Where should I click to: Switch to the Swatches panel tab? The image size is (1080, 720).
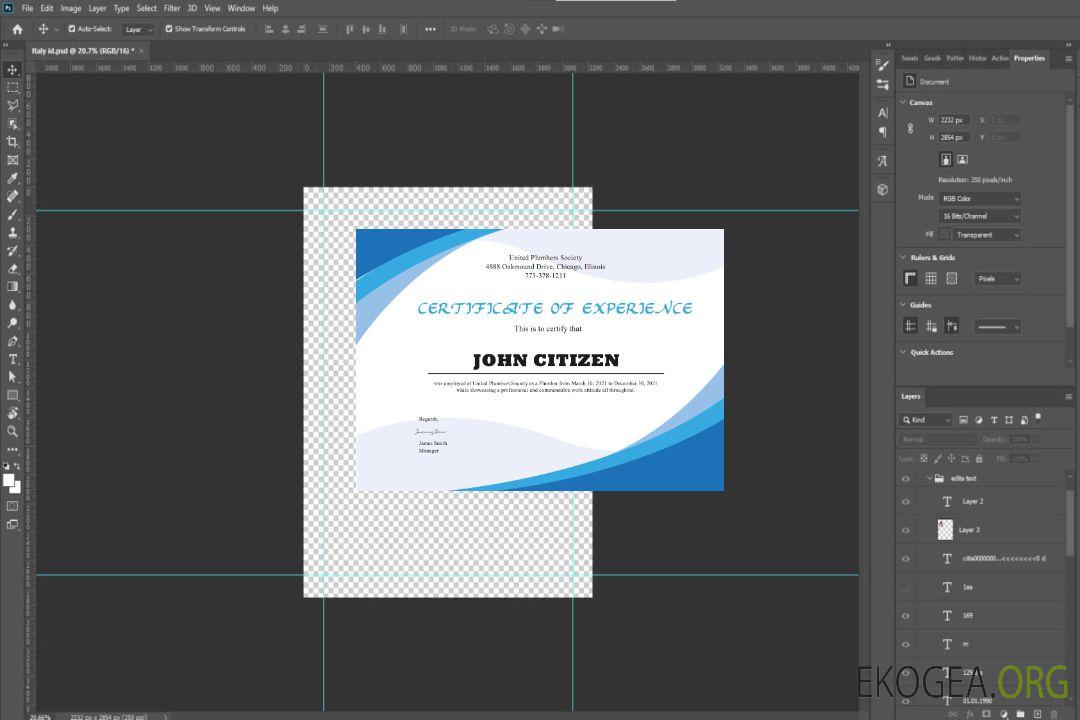[x=909, y=58]
